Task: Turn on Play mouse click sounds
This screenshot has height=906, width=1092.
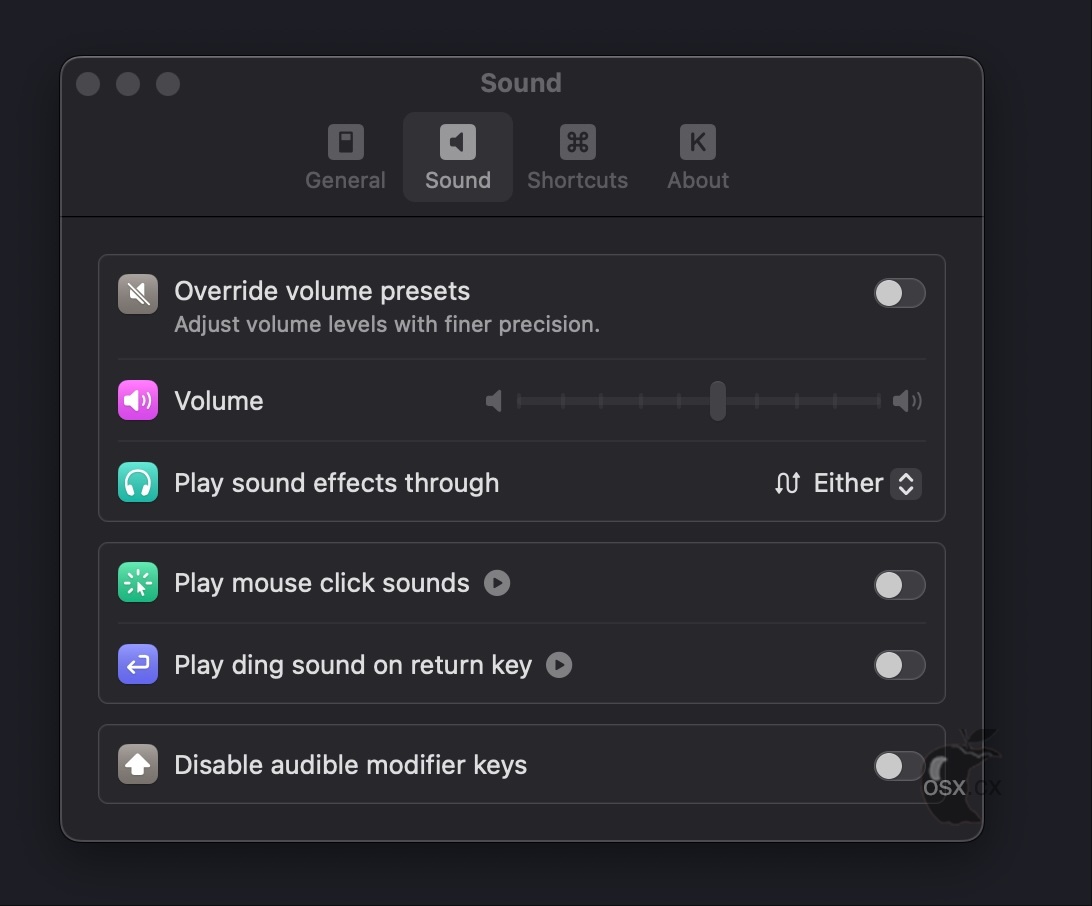Action: 899,585
